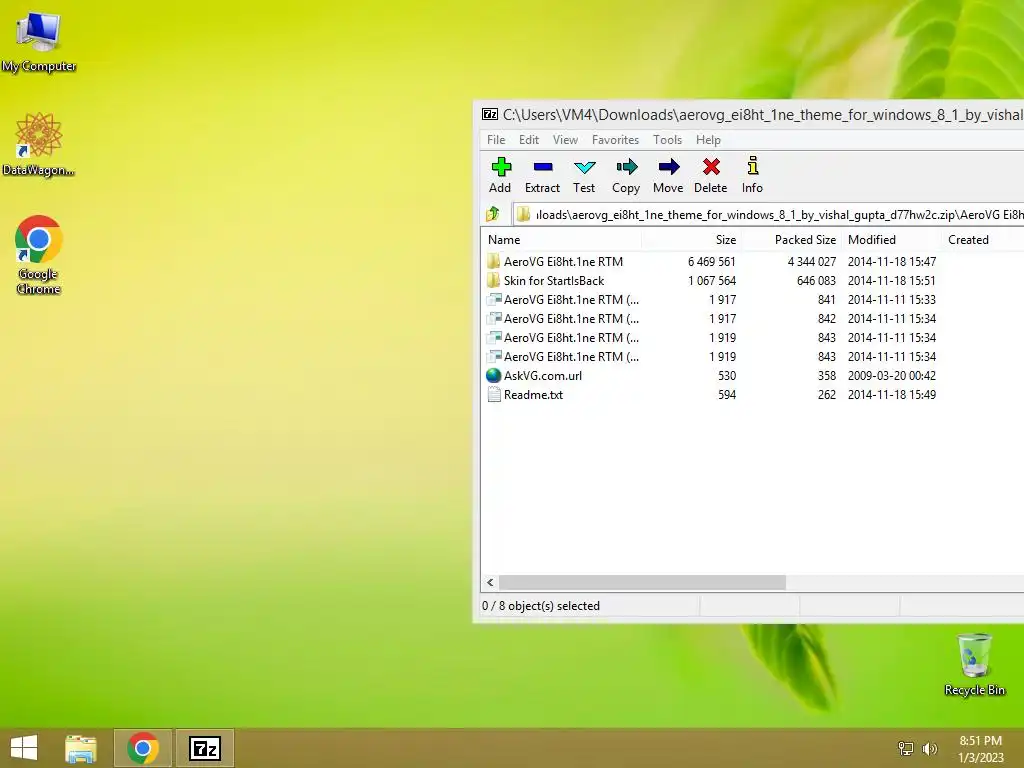This screenshot has height=768, width=1024.
Task: Click the 7z icon in the title bar
Action: tap(490, 114)
